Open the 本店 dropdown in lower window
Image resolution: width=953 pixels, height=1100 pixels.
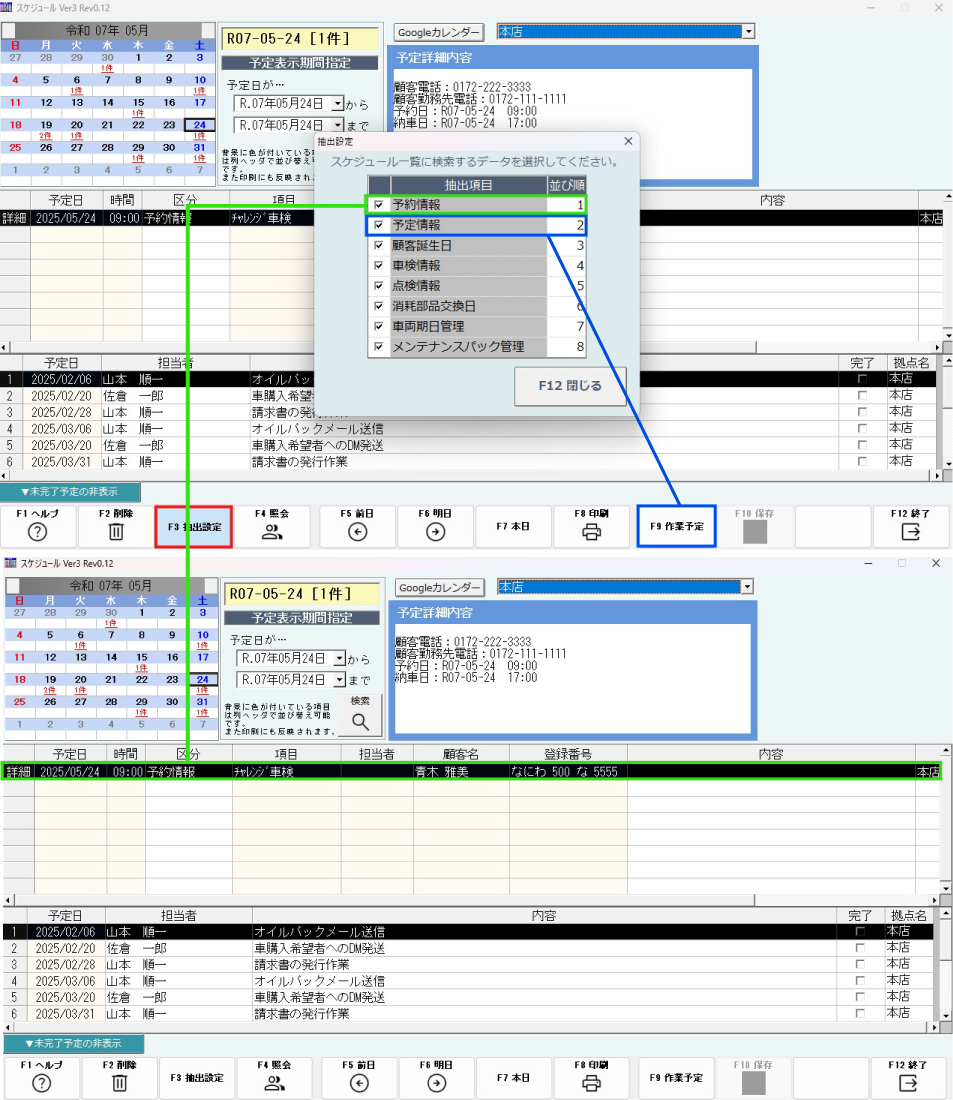click(747, 586)
